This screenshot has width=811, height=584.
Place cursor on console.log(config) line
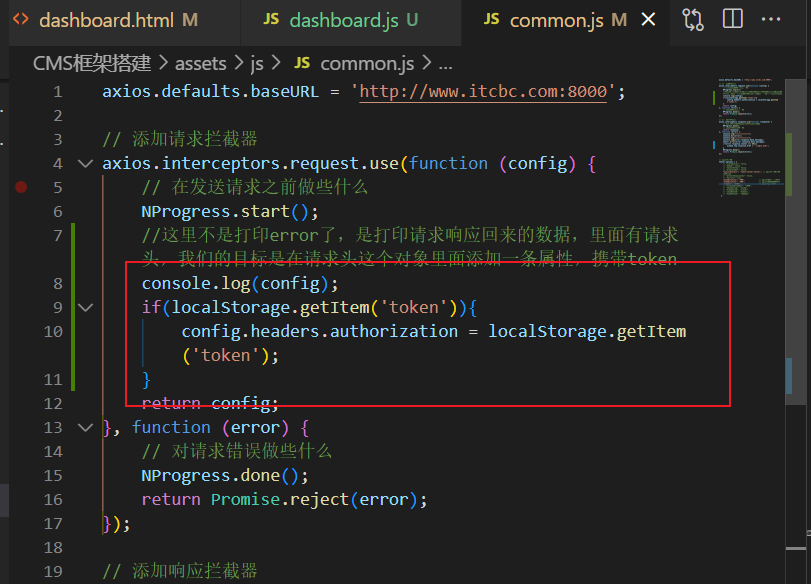click(240, 284)
